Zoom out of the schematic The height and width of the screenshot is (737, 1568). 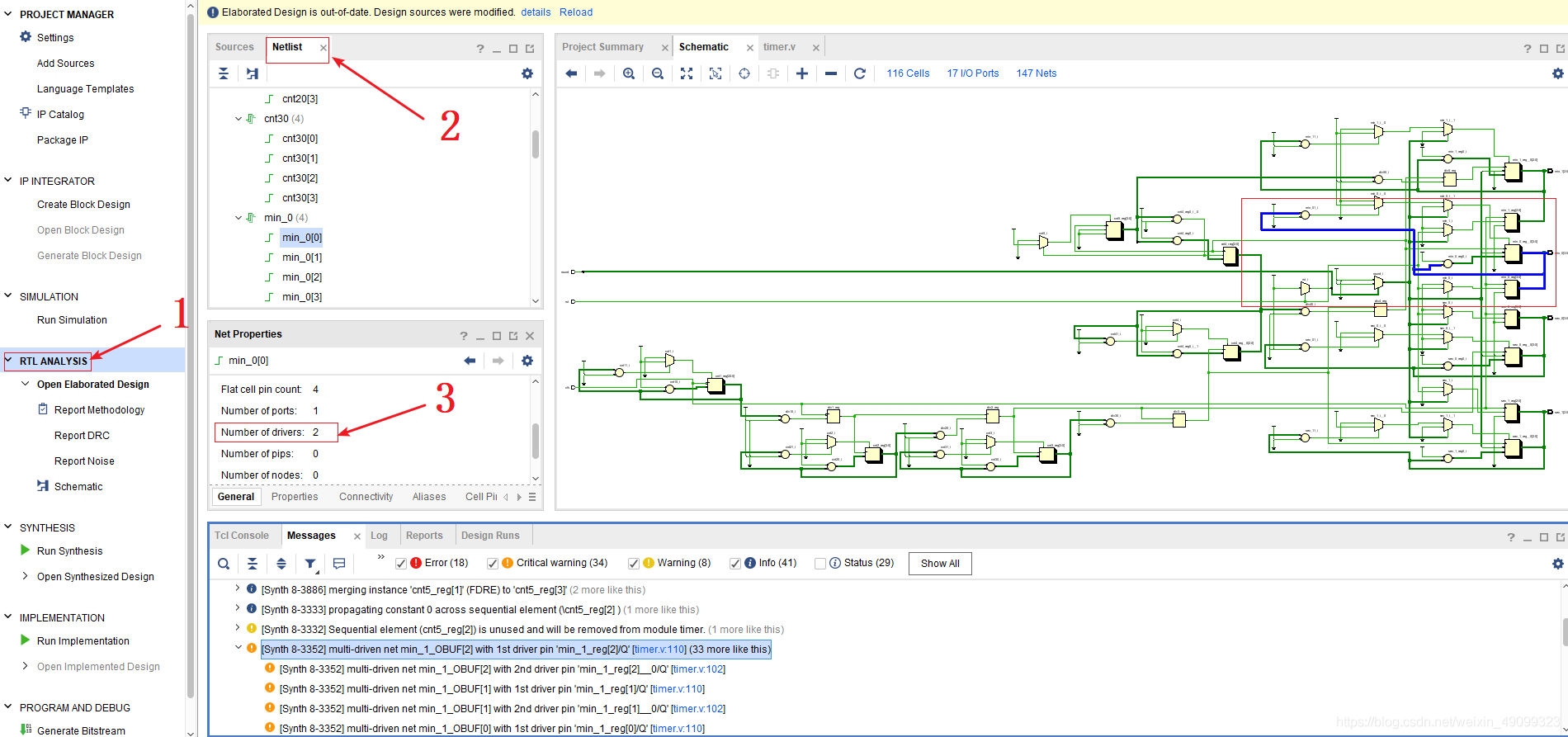point(658,73)
